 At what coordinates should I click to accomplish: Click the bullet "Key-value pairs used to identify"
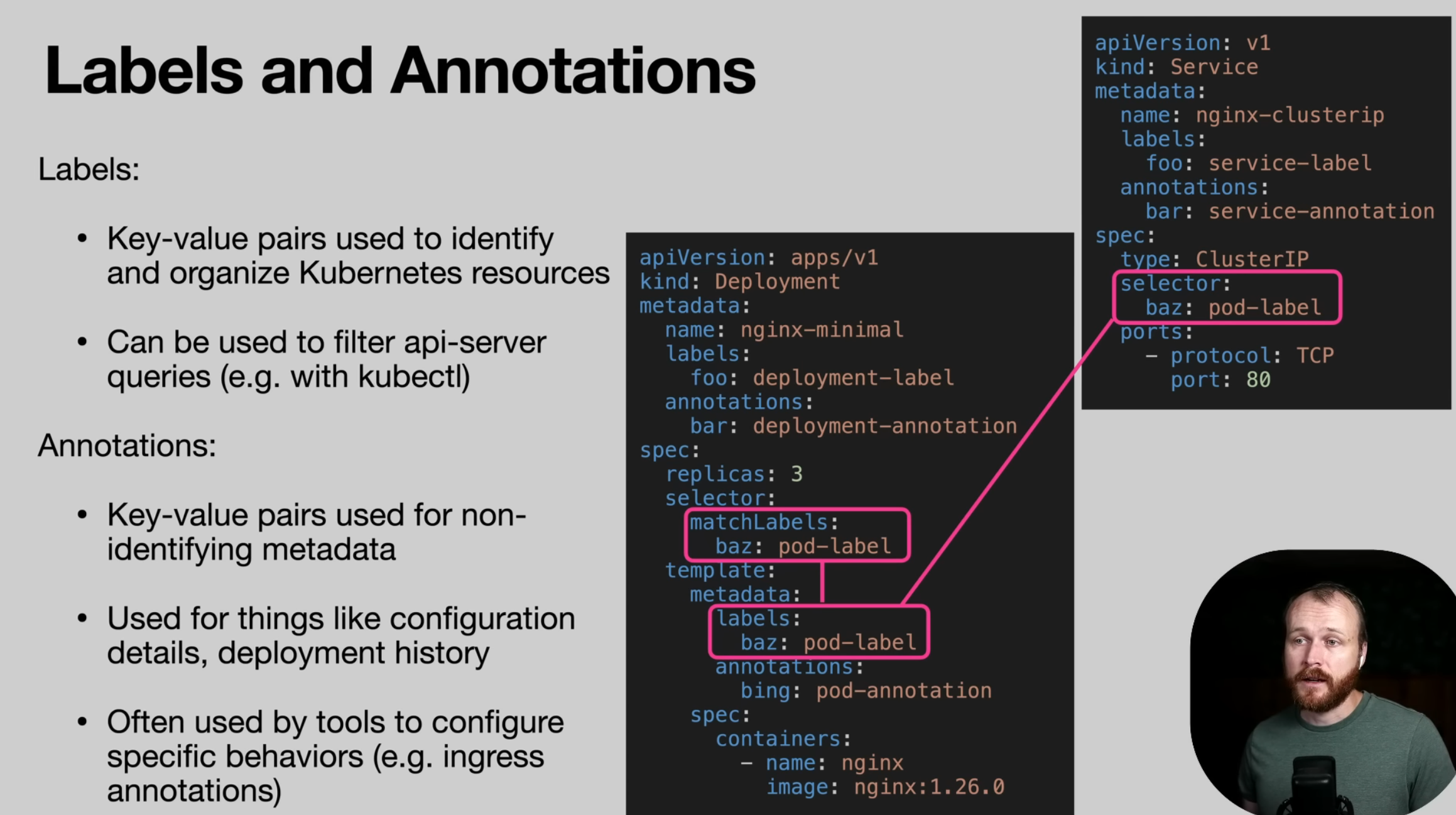point(358,256)
